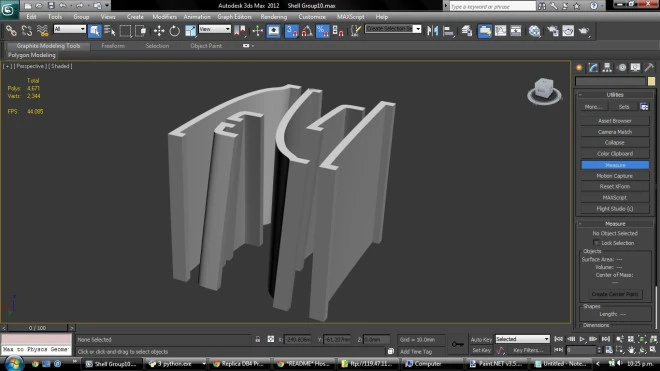Screen dimensions: 660x371
Task: Select the Select and Link tool
Action: pos(11,31)
